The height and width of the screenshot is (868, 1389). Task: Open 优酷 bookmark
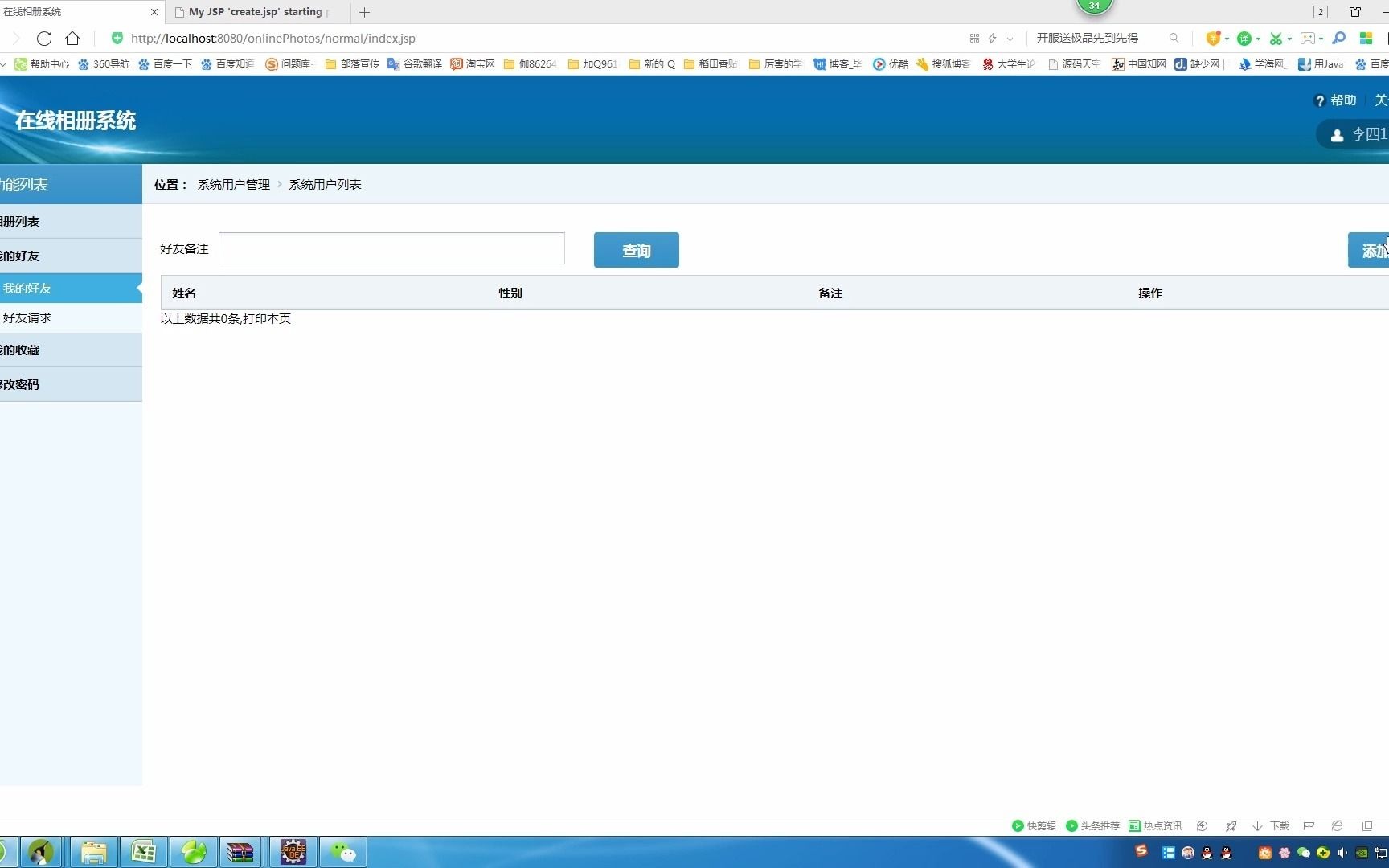891,63
